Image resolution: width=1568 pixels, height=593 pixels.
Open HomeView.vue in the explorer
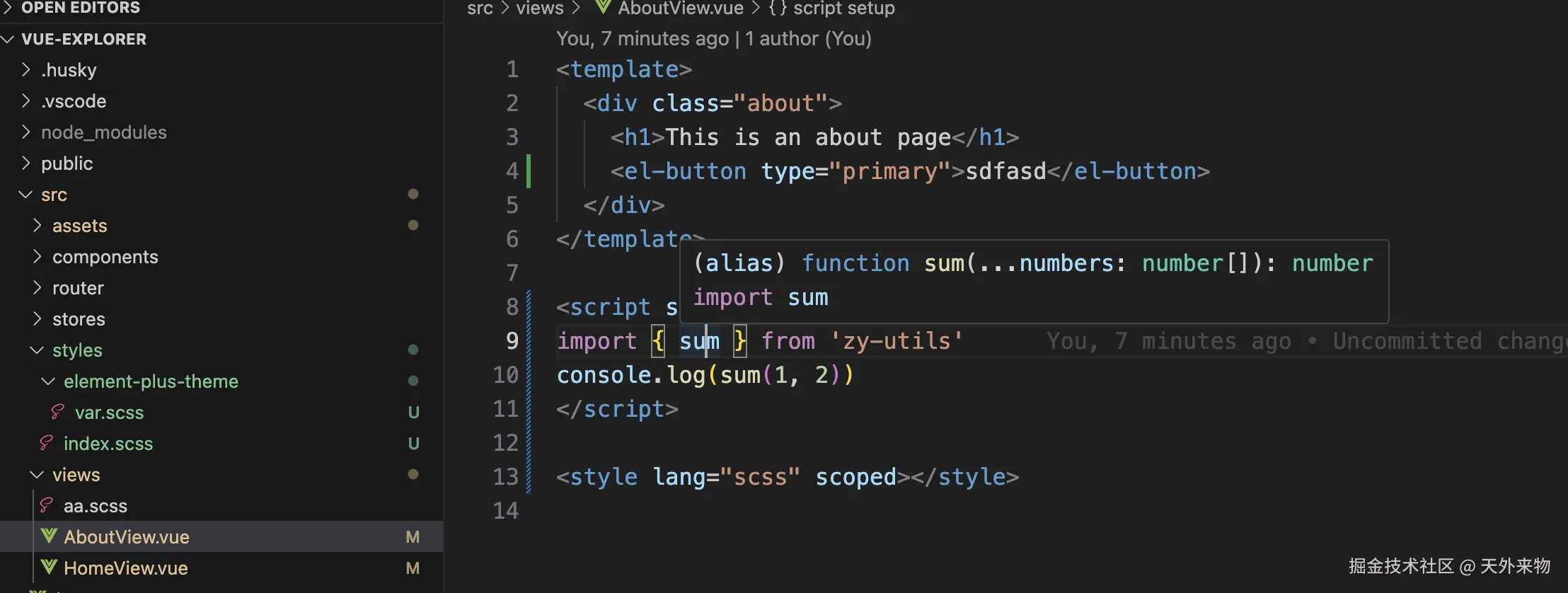125,568
